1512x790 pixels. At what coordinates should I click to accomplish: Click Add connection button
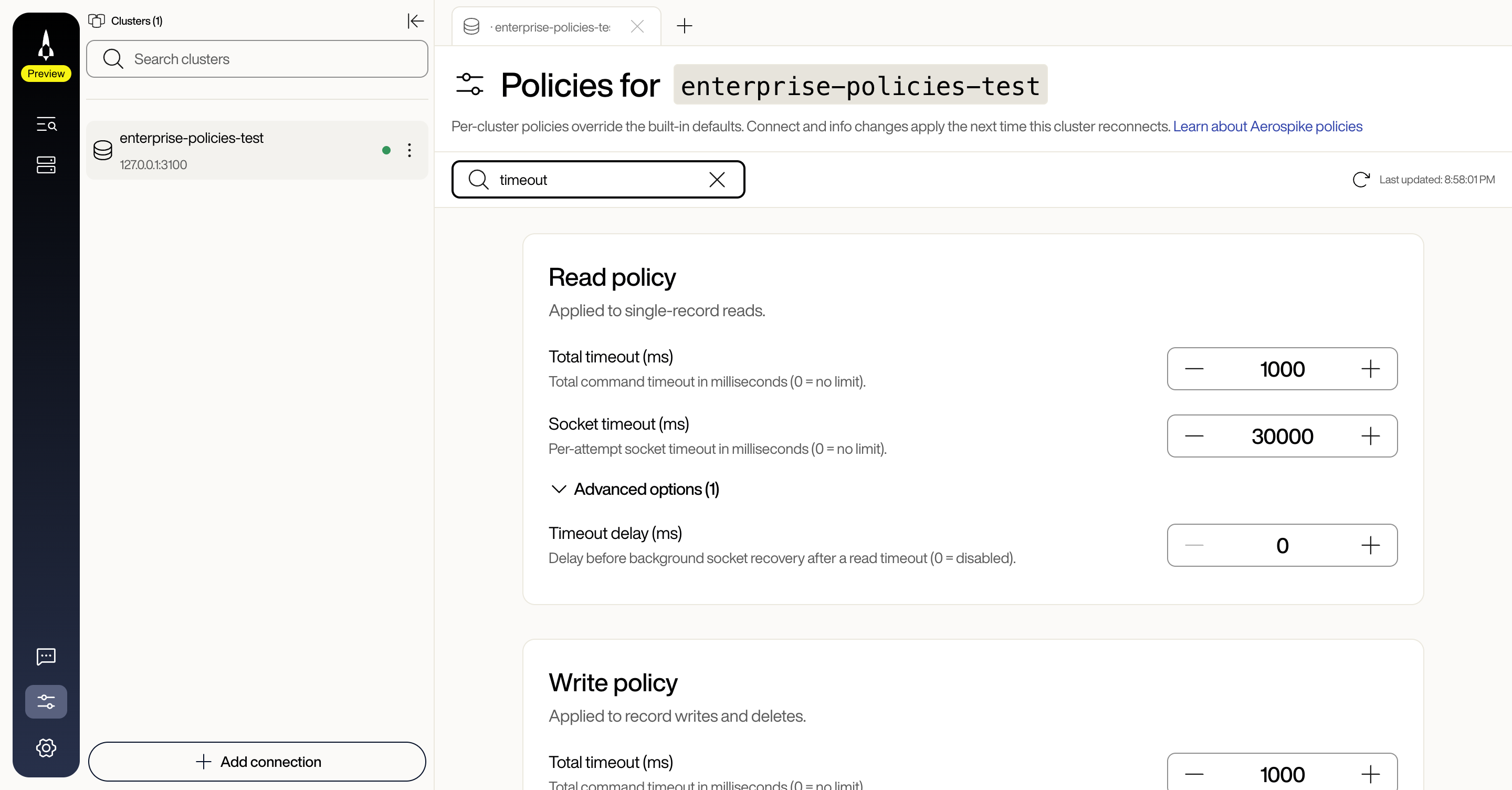tap(257, 762)
